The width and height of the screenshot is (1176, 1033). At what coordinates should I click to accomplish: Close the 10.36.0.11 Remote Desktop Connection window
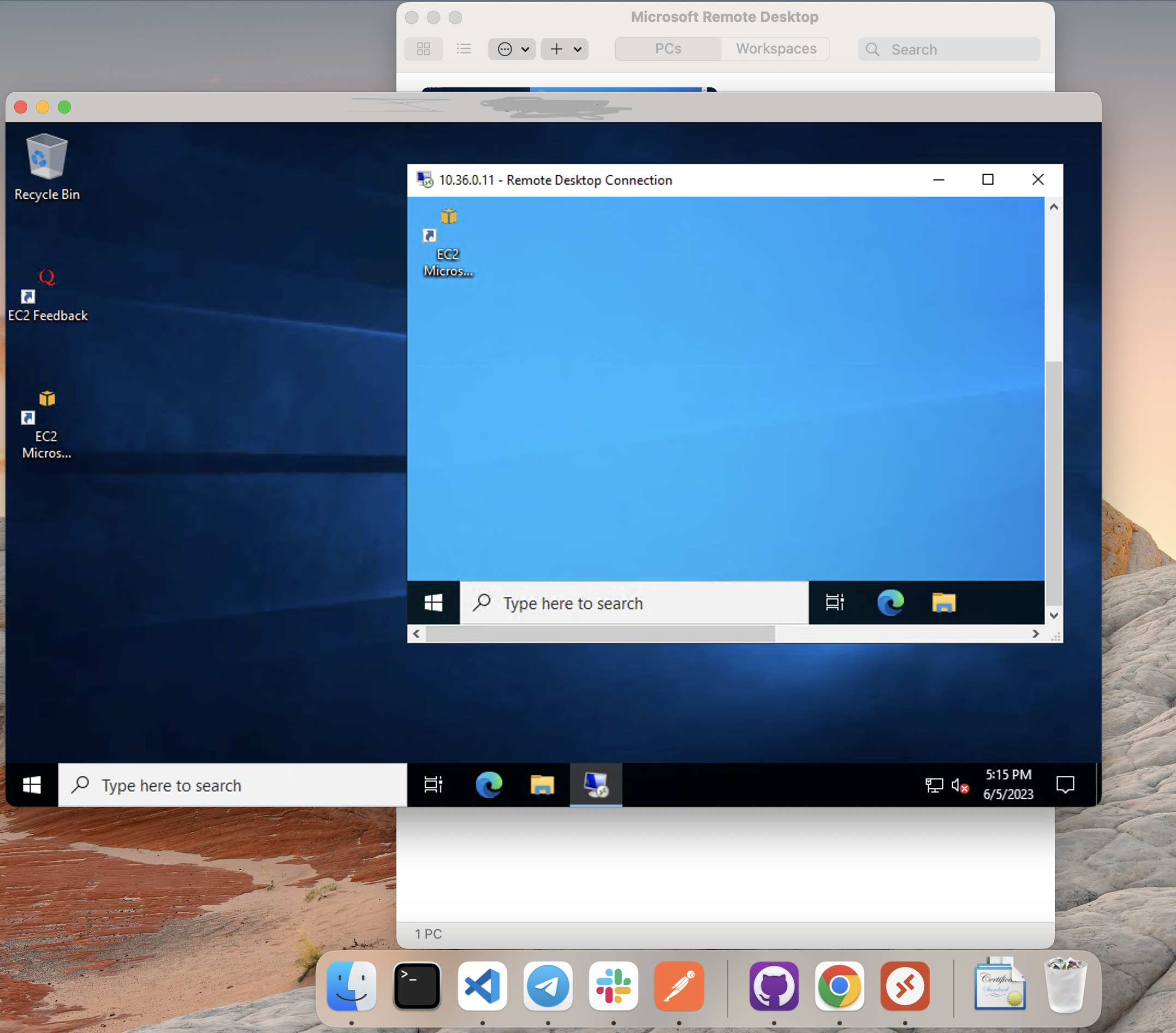1038,180
